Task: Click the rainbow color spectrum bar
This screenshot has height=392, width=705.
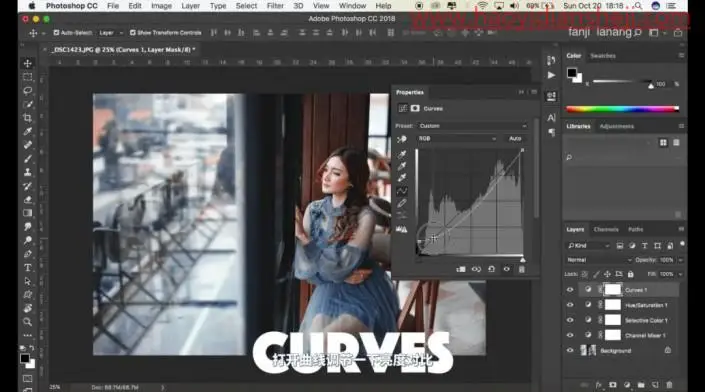Action: click(x=622, y=109)
